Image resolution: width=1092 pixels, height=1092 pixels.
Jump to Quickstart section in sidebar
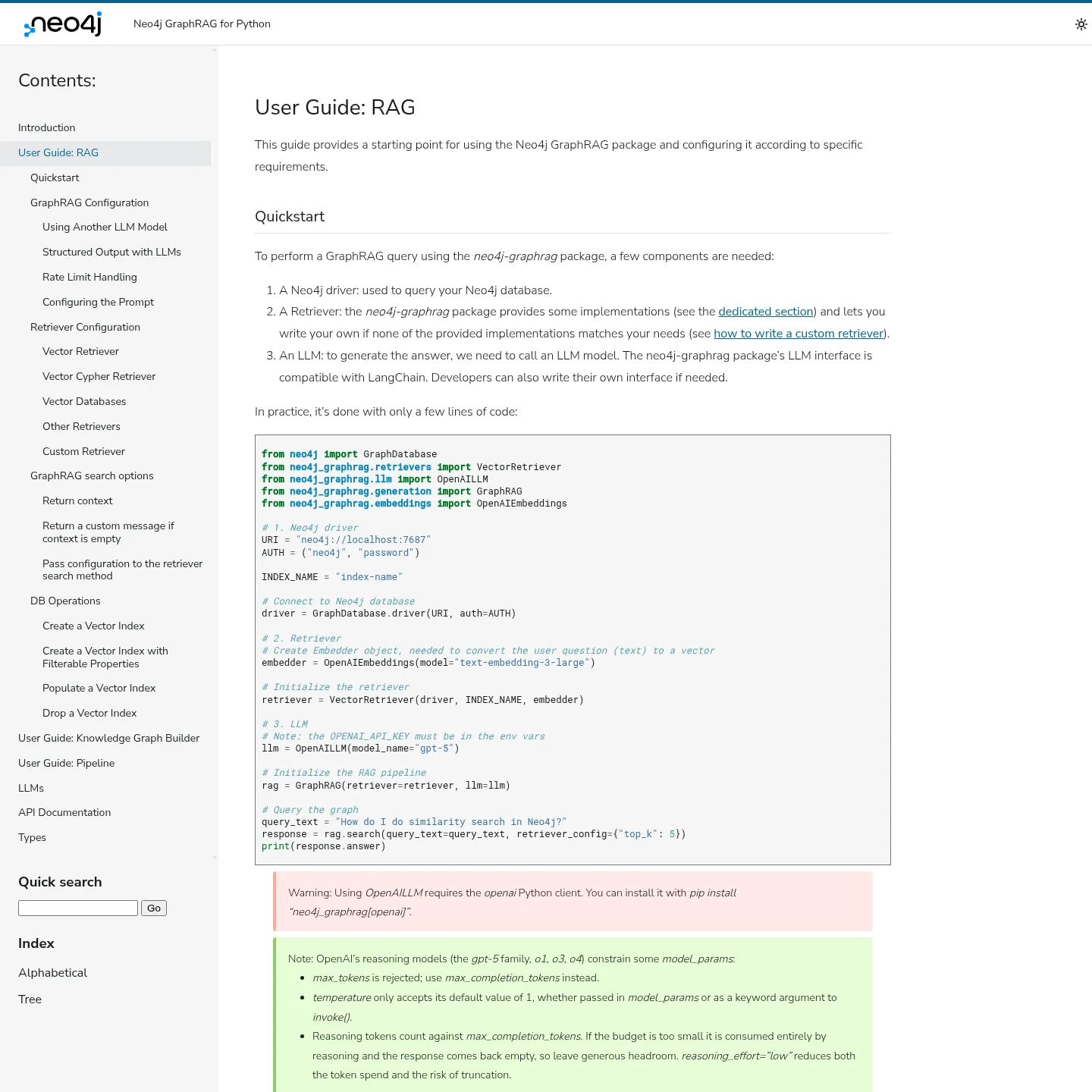point(55,177)
